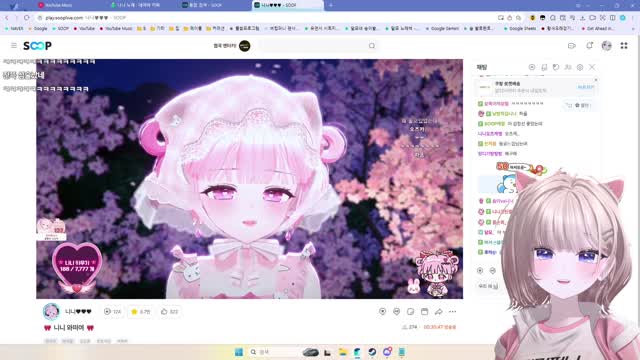The height and width of the screenshot is (360, 640).
Task: Click the smiley face icon under the video
Action: click(x=396, y=311)
